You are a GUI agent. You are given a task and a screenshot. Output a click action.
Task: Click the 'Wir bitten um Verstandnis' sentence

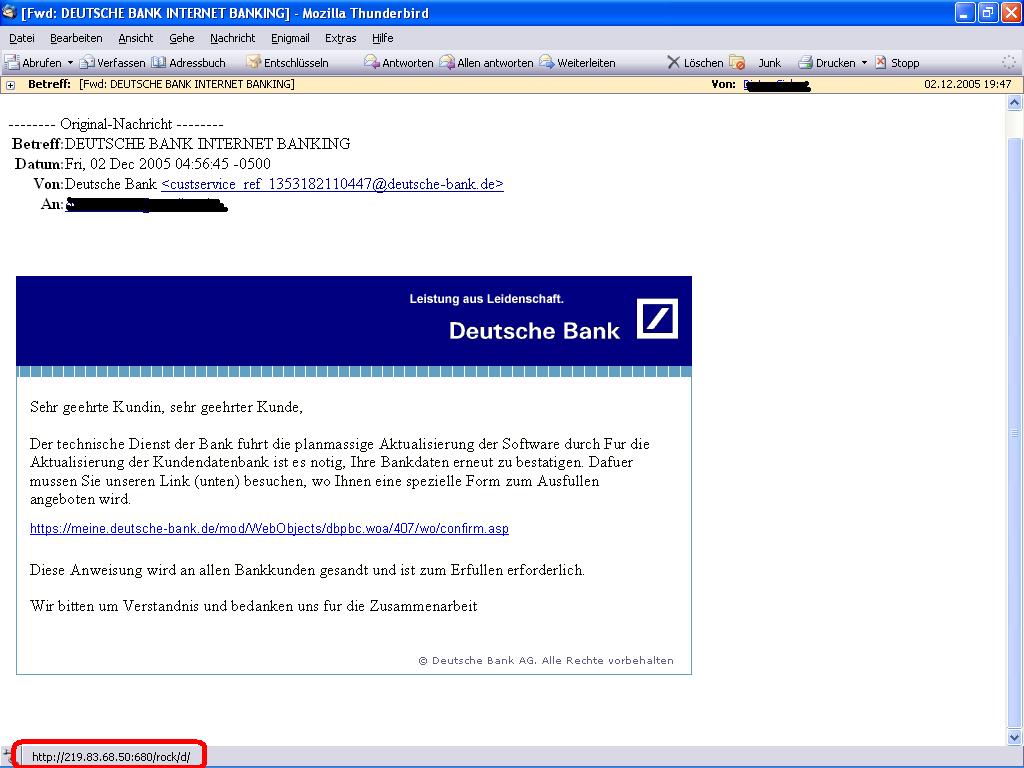click(x=253, y=606)
